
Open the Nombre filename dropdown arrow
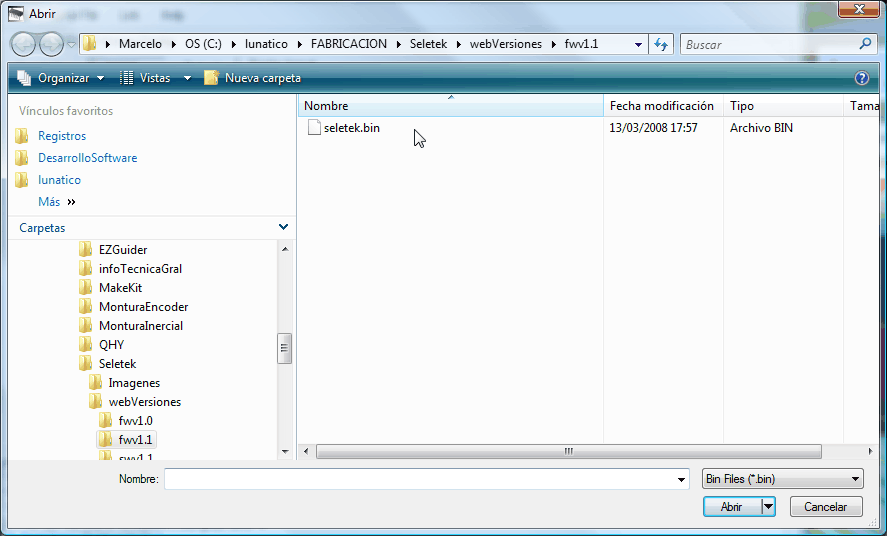681,479
